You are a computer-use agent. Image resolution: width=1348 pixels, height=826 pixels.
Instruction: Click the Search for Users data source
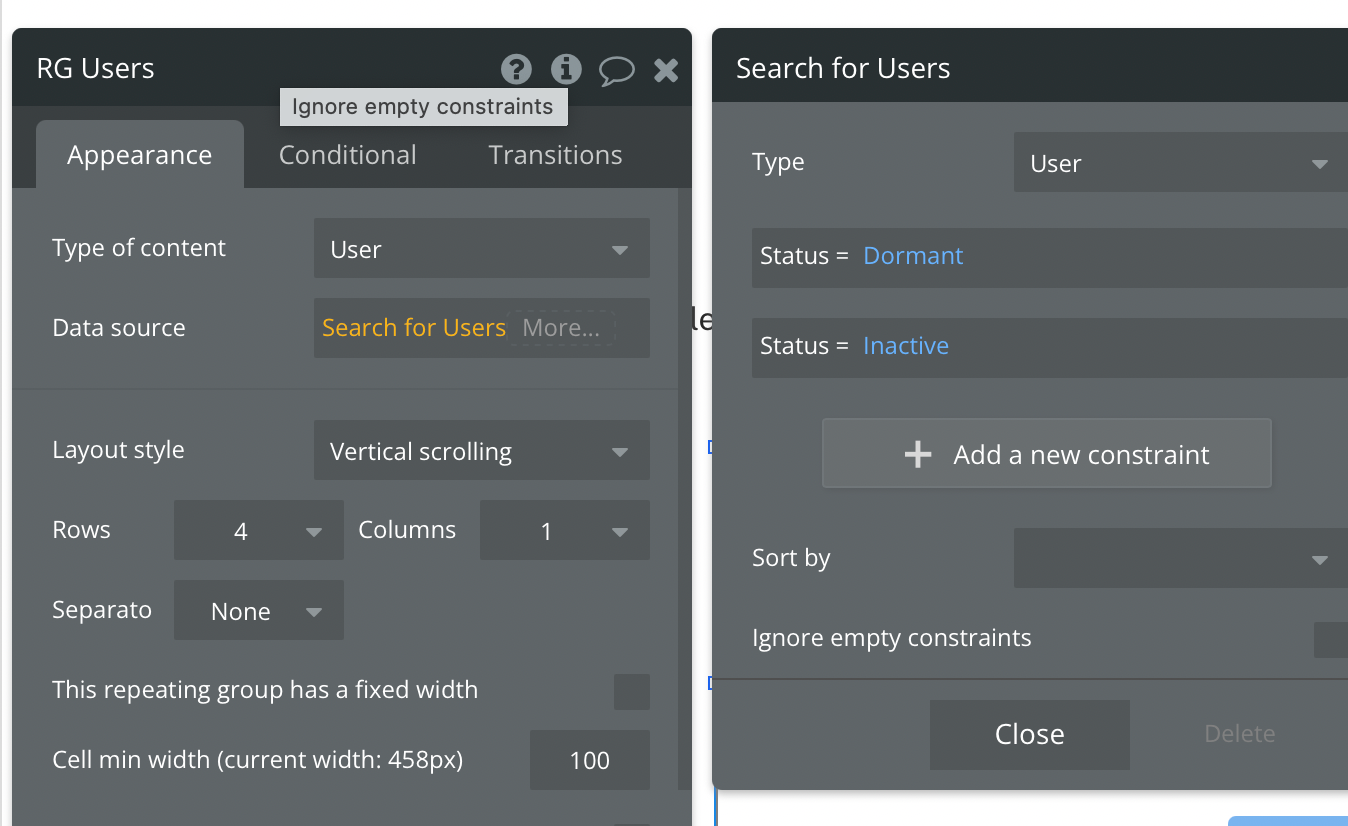pyautogui.click(x=414, y=328)
